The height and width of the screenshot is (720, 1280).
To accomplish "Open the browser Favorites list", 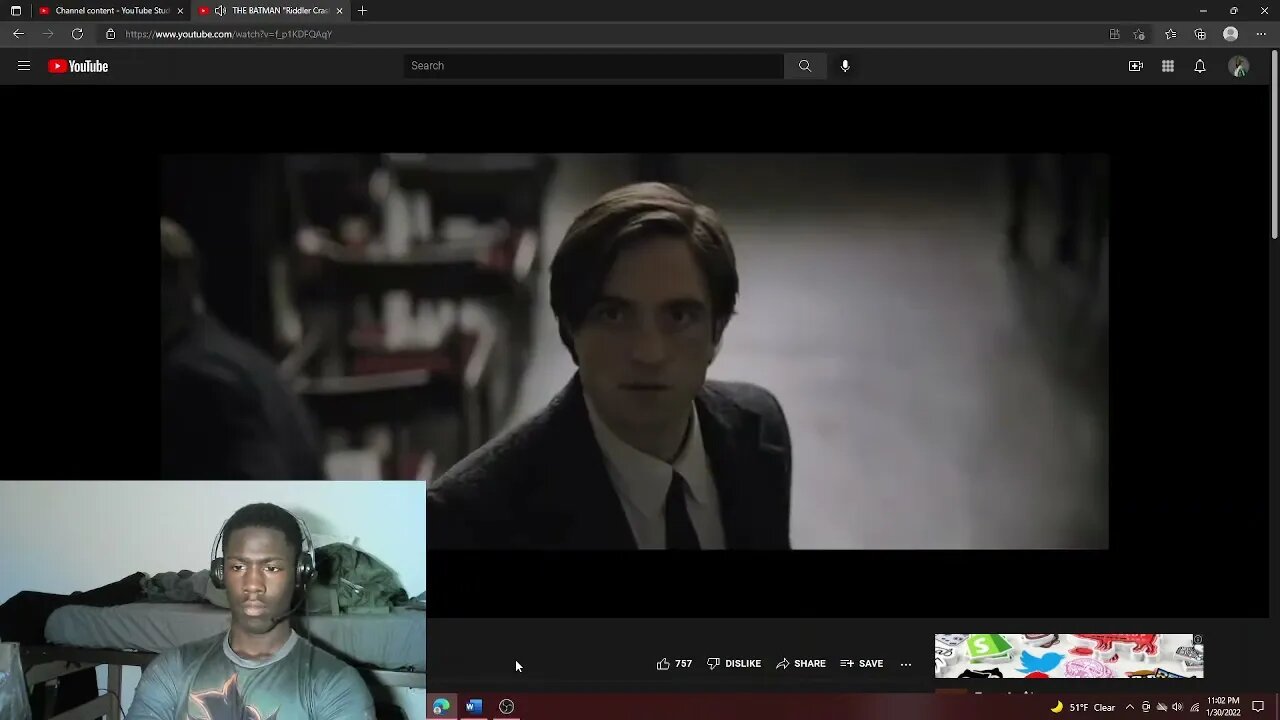I will tap(1171, 34).
